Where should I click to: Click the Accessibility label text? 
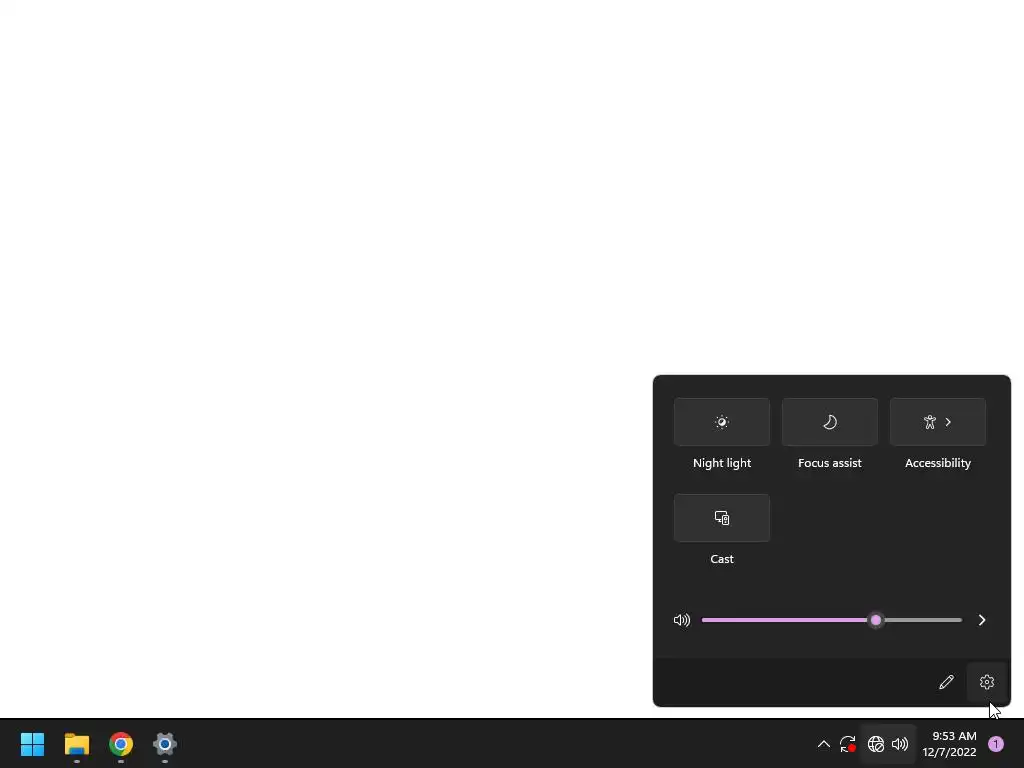[x=938, y=463]
